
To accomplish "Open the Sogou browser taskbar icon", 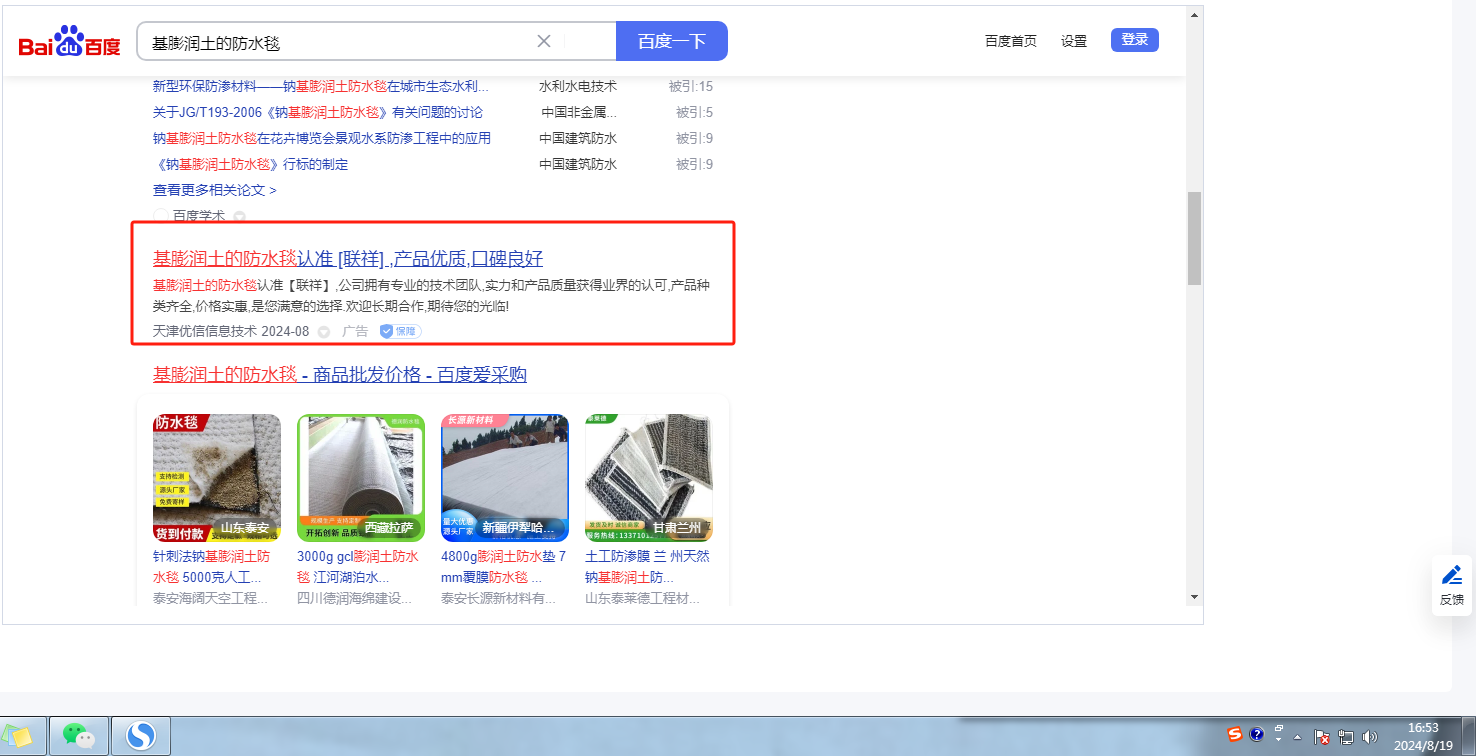I will tap(141, 736).
